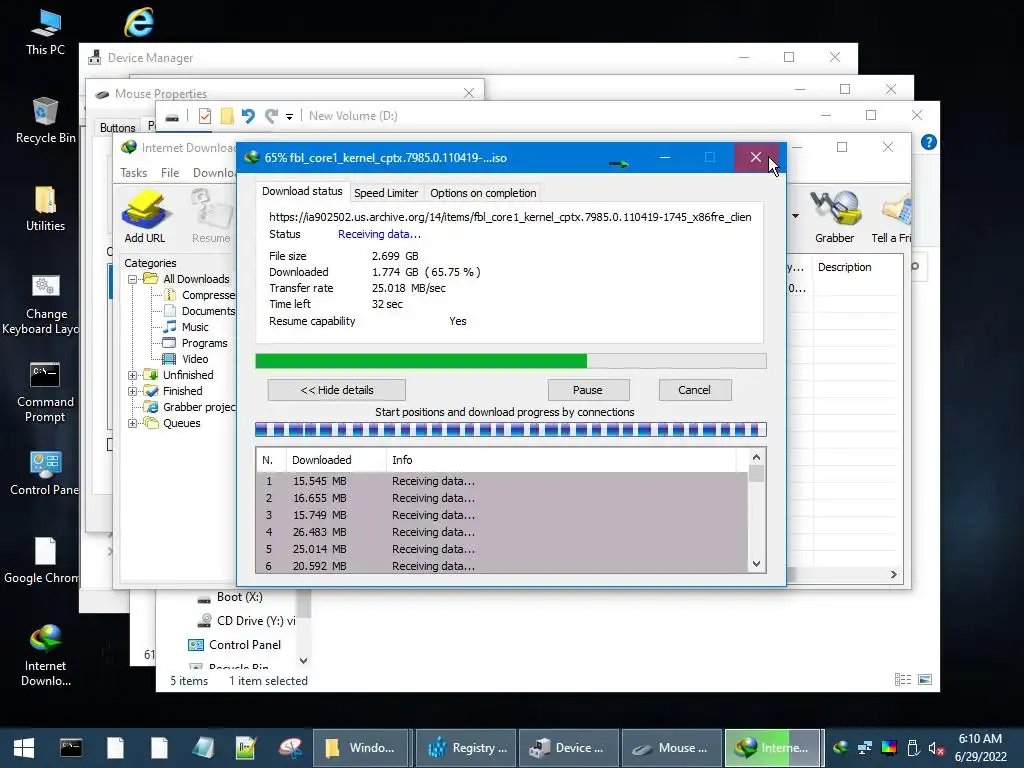Select the Control Panel desktop icon
This screenshot has height=768, width=1024.
click(45, 473)
